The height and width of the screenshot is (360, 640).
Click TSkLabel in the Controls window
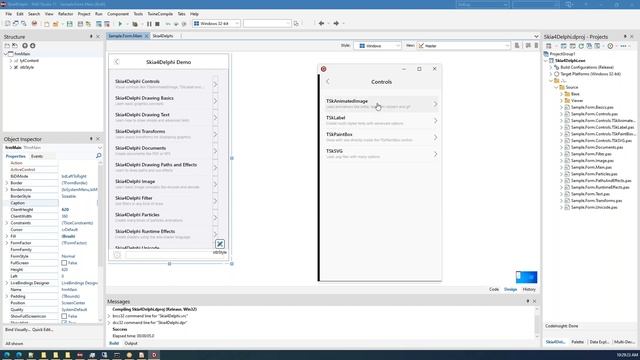click(x=381, y=120)
